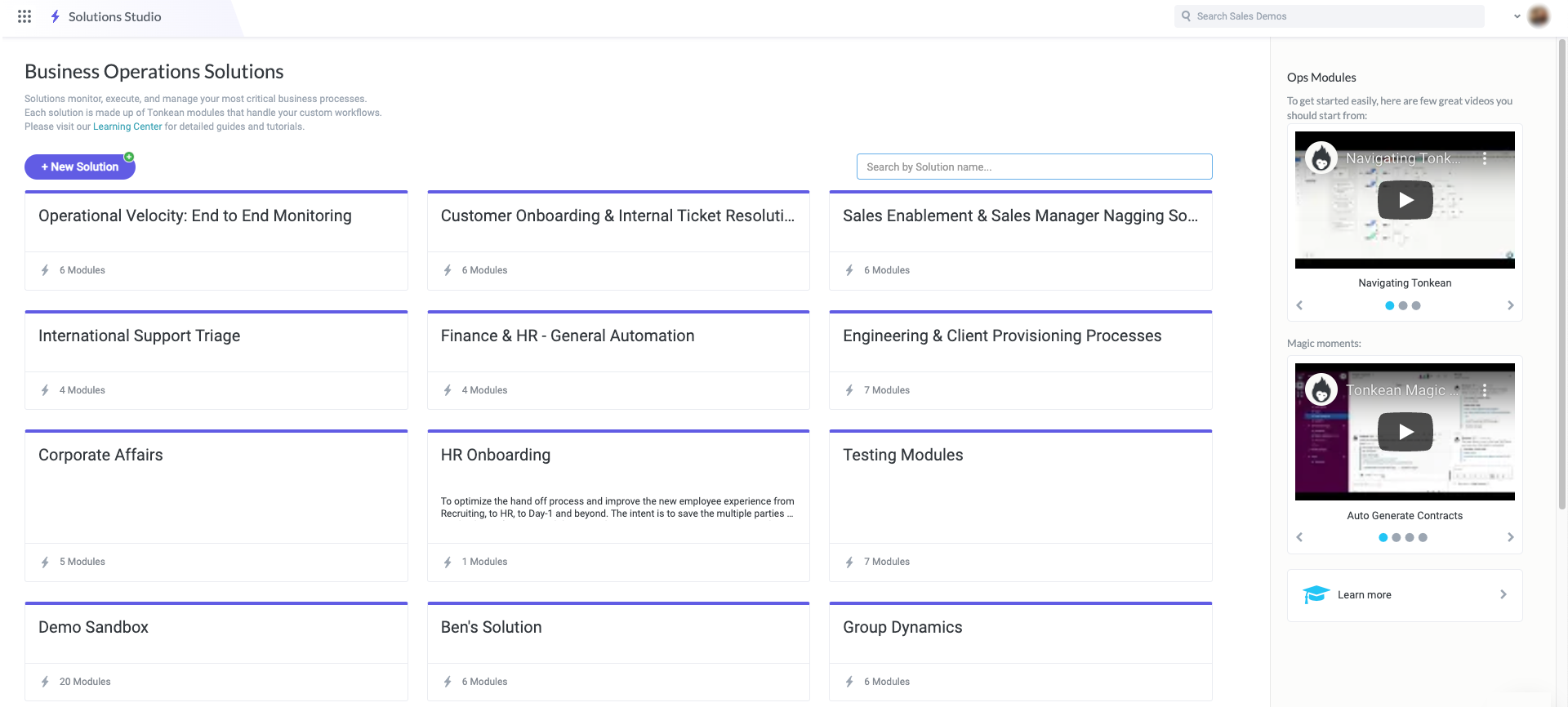Go to next Ops Modules video
This screenshot has width=1568, height=707.
[x=1510, y=305]
